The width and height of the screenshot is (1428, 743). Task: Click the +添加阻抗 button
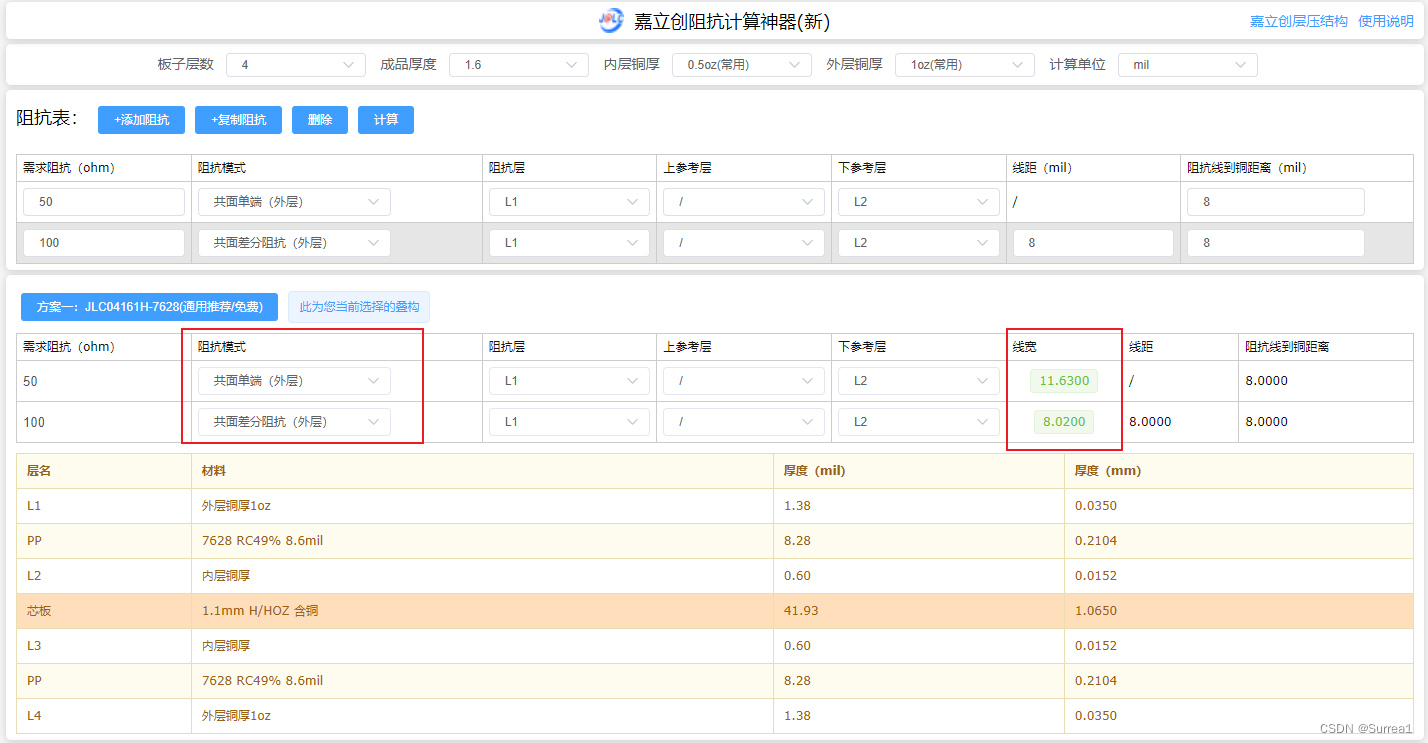point(141,120)
